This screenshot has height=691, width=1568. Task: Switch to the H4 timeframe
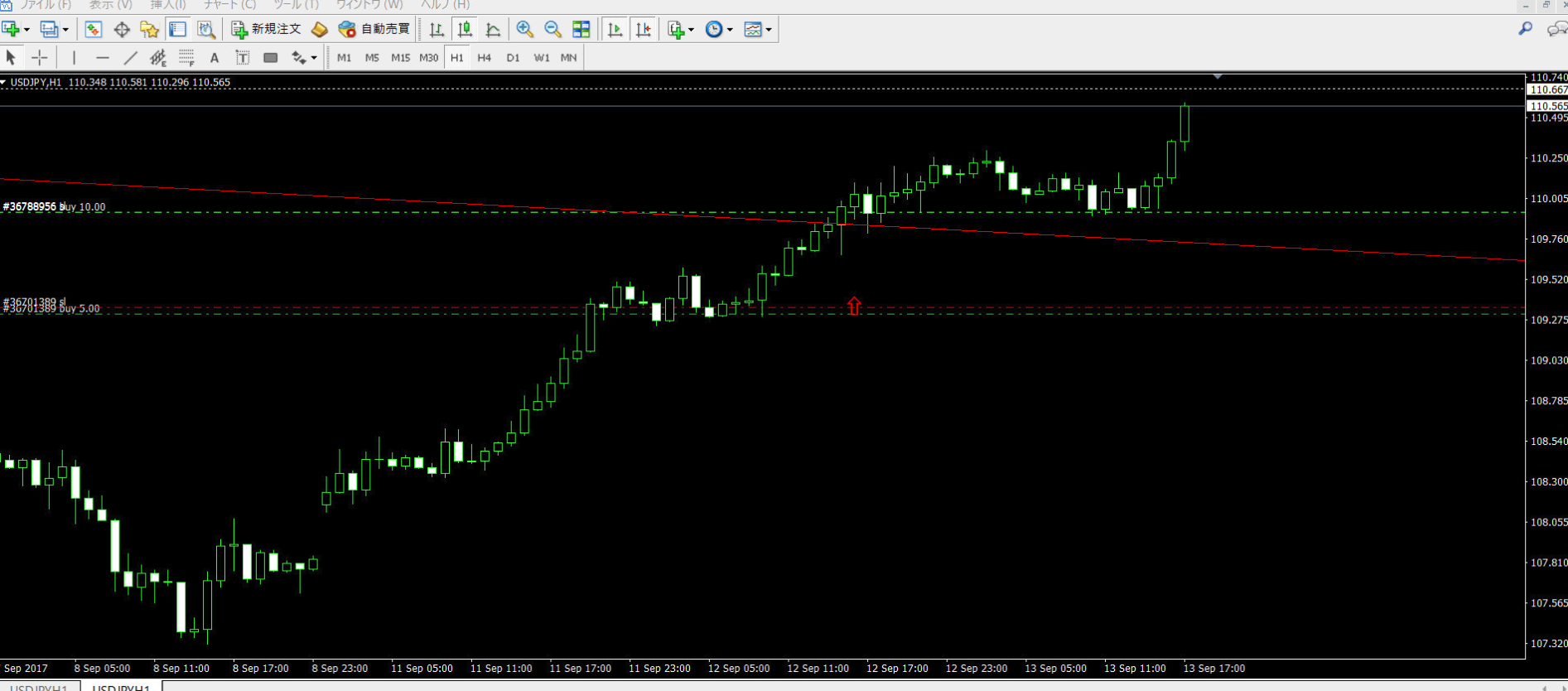pos(485,57)
